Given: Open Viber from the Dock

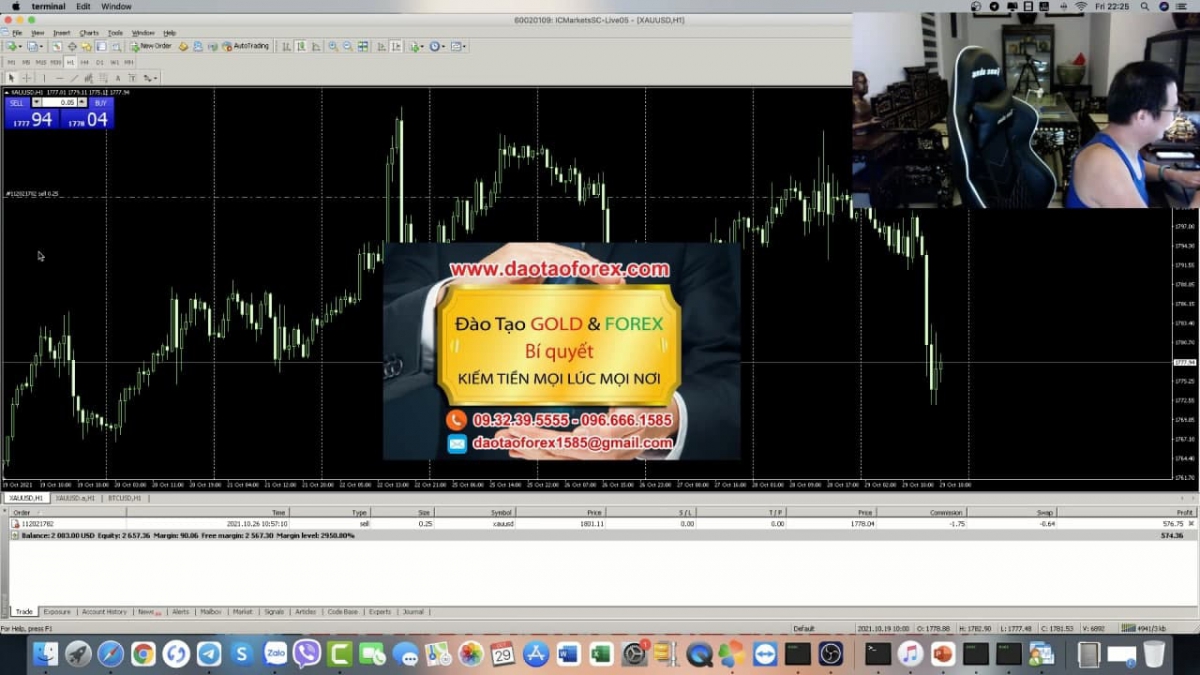Looking at the screenshot, I should point(307,654).
